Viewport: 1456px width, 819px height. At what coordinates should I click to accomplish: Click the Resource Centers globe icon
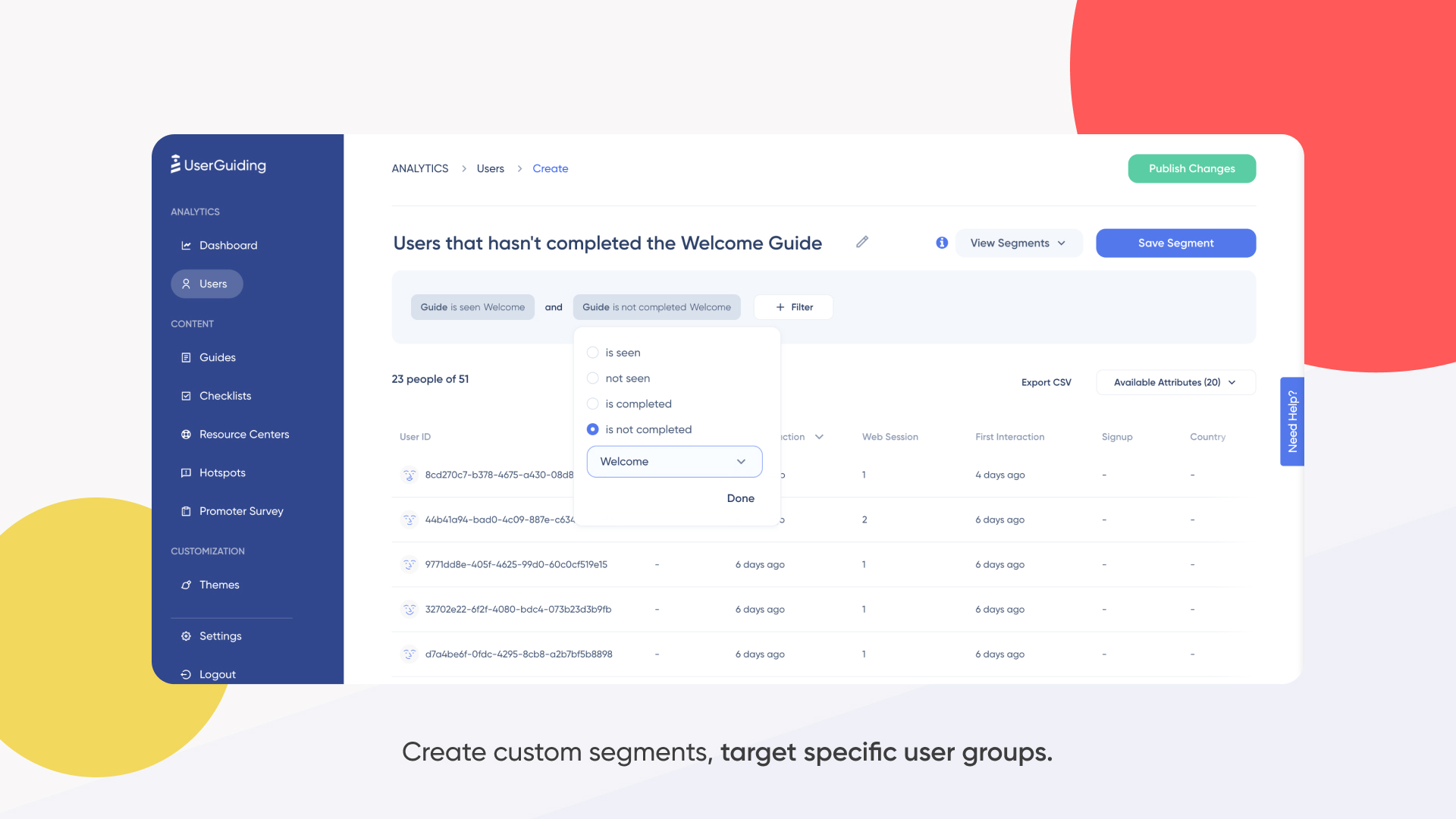coord(186,435)
